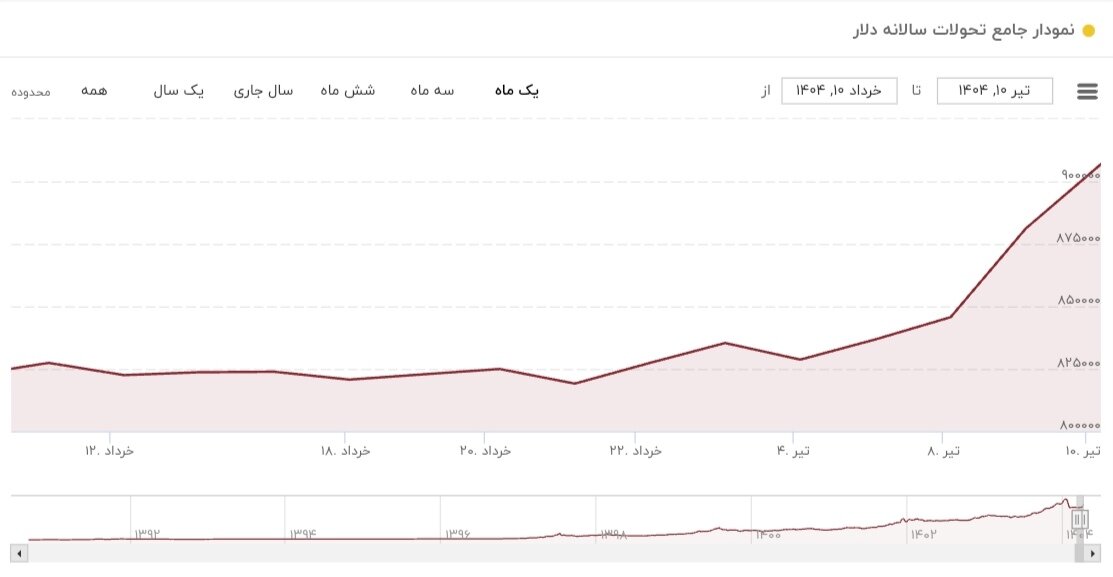Click the ۲۲ خرداد x-axis label
The width and height of the screenshot is (1113, 577).
635,451
